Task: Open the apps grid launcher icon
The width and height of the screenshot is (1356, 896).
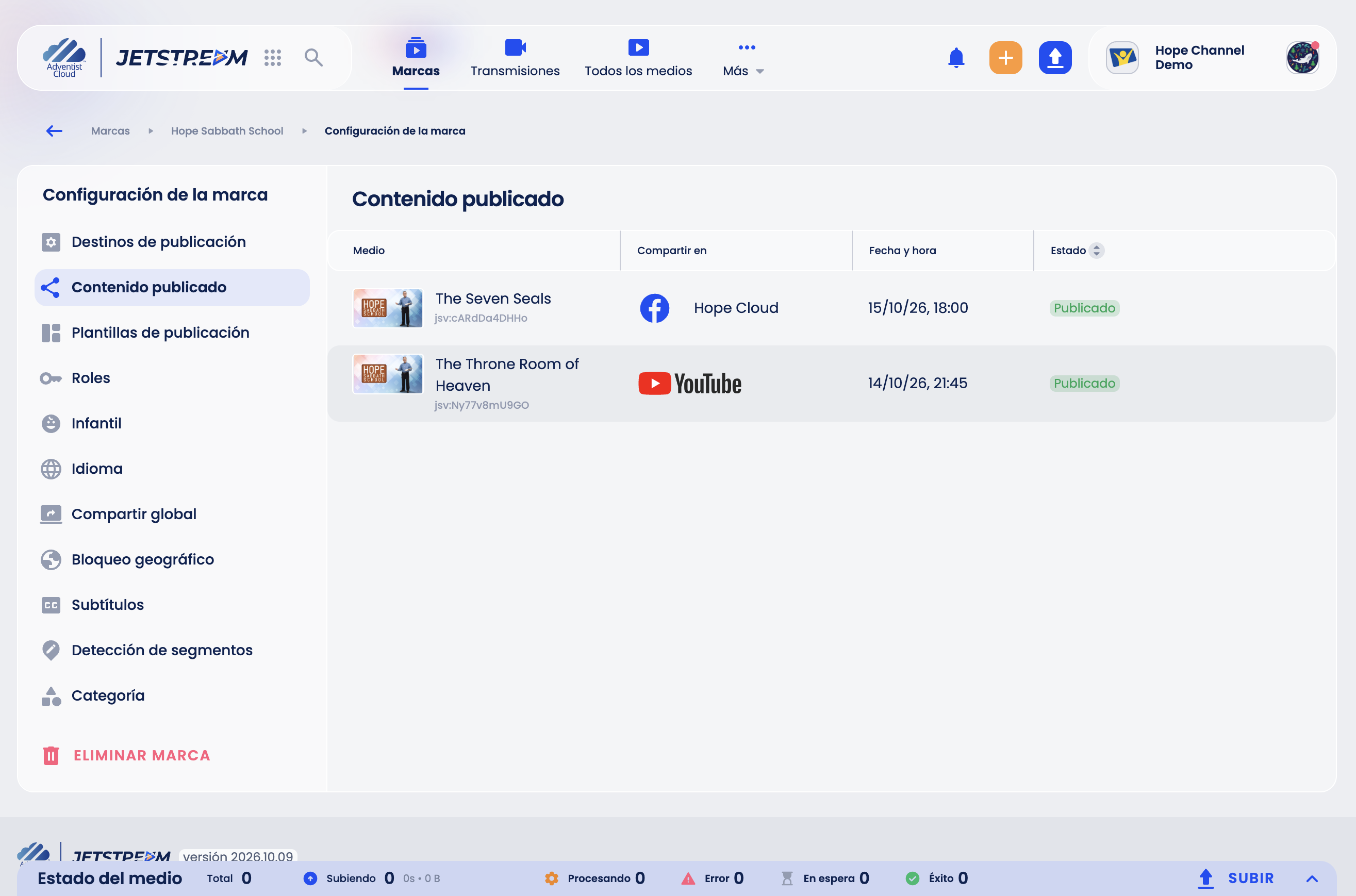Action: point(273,57)
